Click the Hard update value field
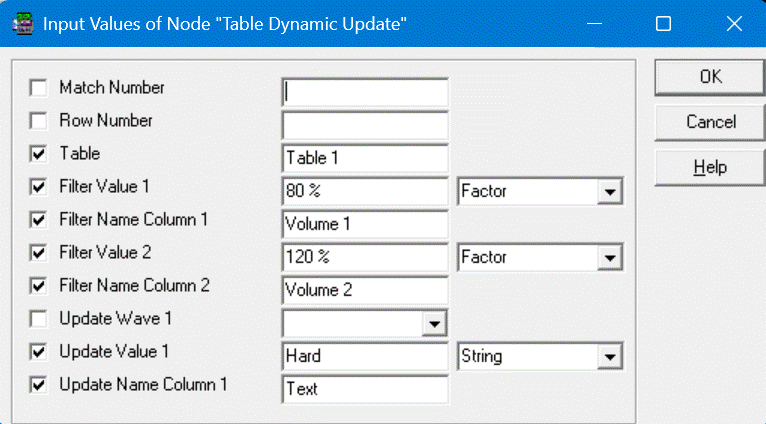This screenshot has height=424, width=766. tap(365, 356)
